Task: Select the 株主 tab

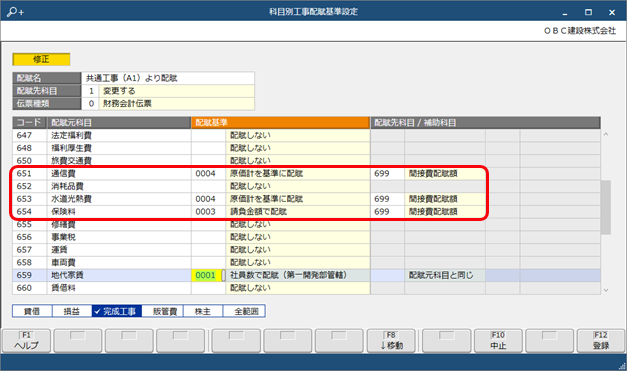Action: pos(203,311)
